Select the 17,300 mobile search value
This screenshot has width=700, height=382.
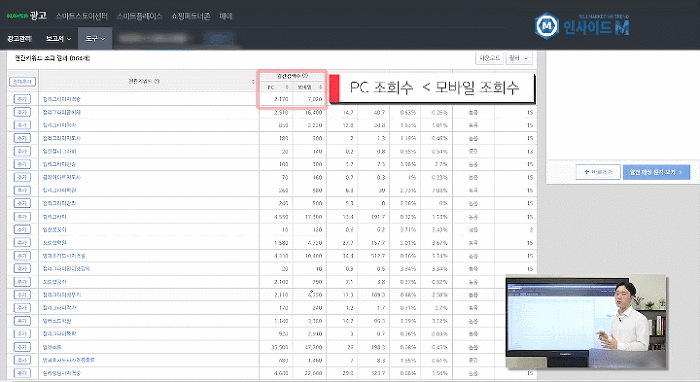click(x=314, y=217)
